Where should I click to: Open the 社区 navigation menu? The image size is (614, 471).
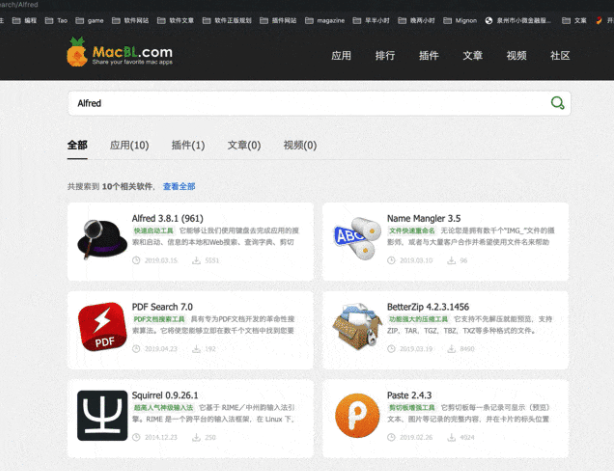560,56
